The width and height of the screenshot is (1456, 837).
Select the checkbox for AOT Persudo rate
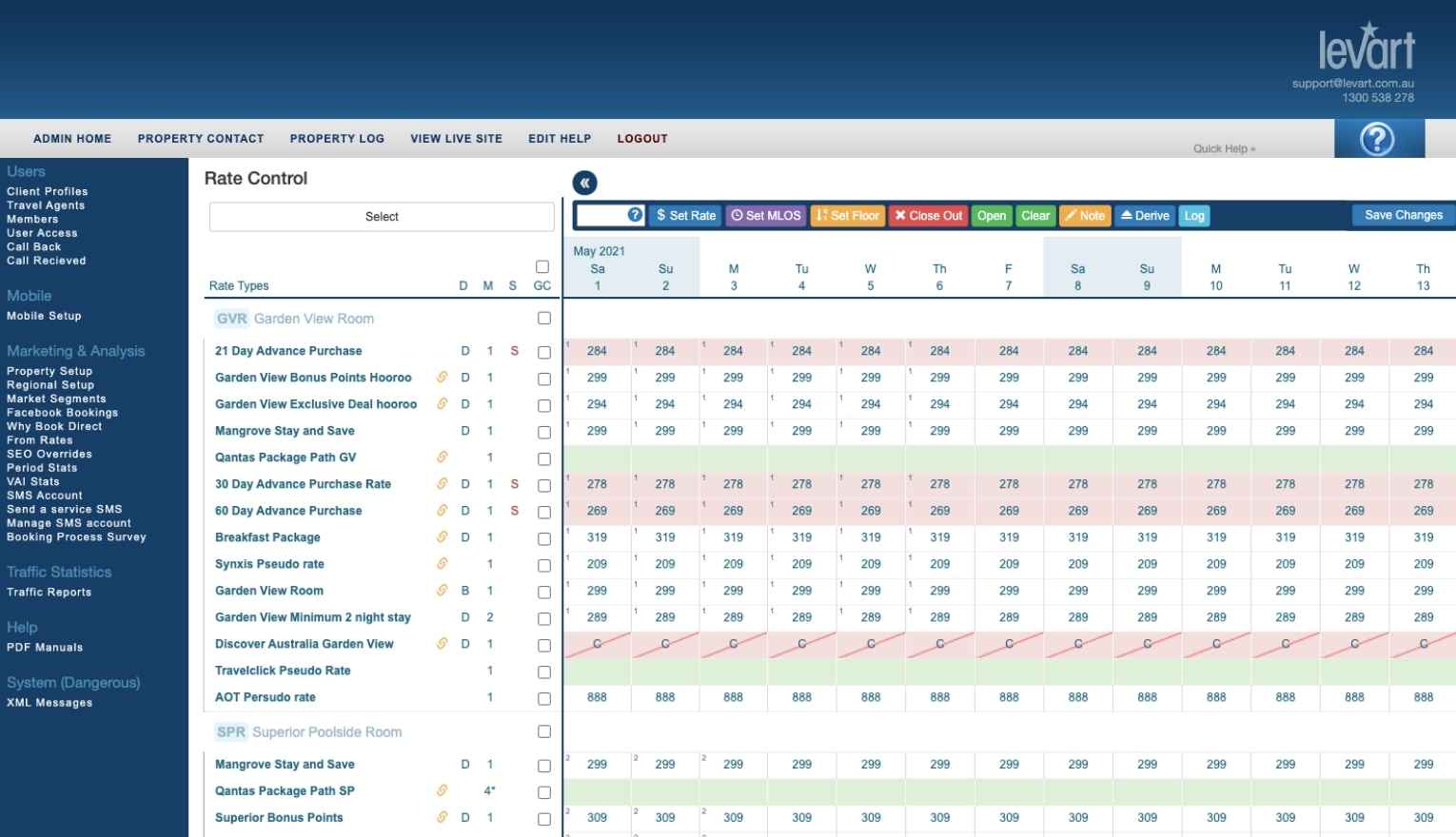point(544,698)
